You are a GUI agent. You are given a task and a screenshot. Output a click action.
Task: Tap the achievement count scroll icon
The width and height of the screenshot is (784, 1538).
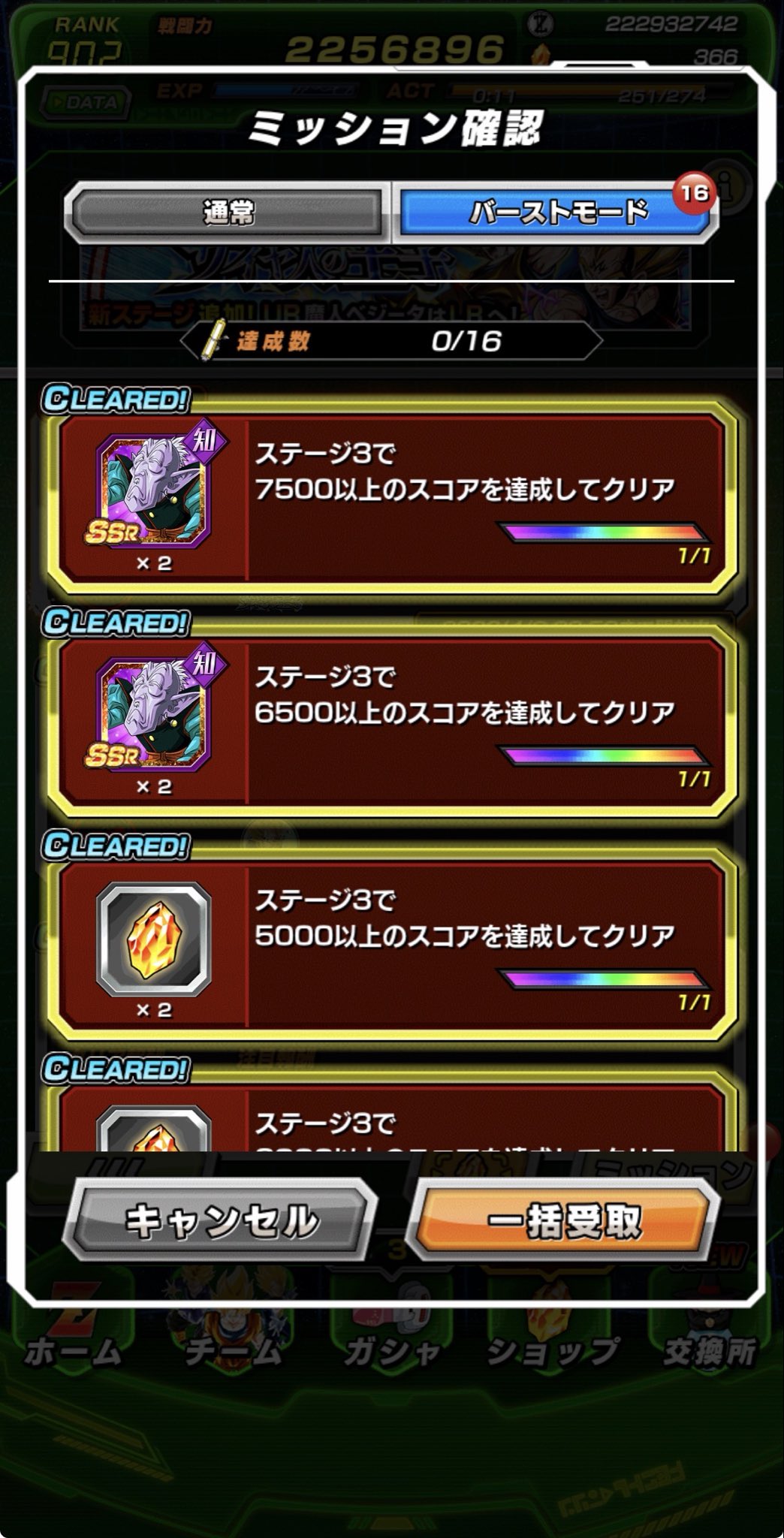click(x=215, y=340)
